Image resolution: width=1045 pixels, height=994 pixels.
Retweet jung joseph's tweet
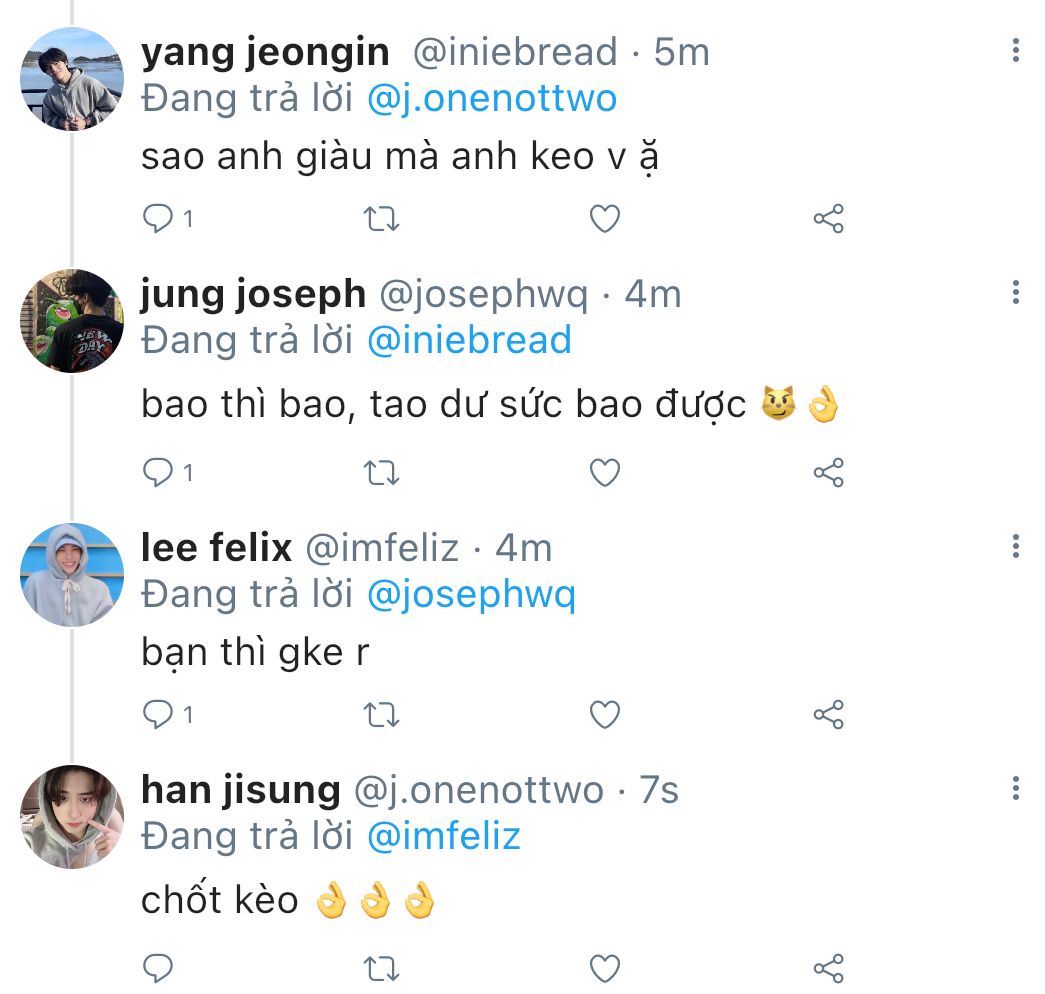point(381,472)
